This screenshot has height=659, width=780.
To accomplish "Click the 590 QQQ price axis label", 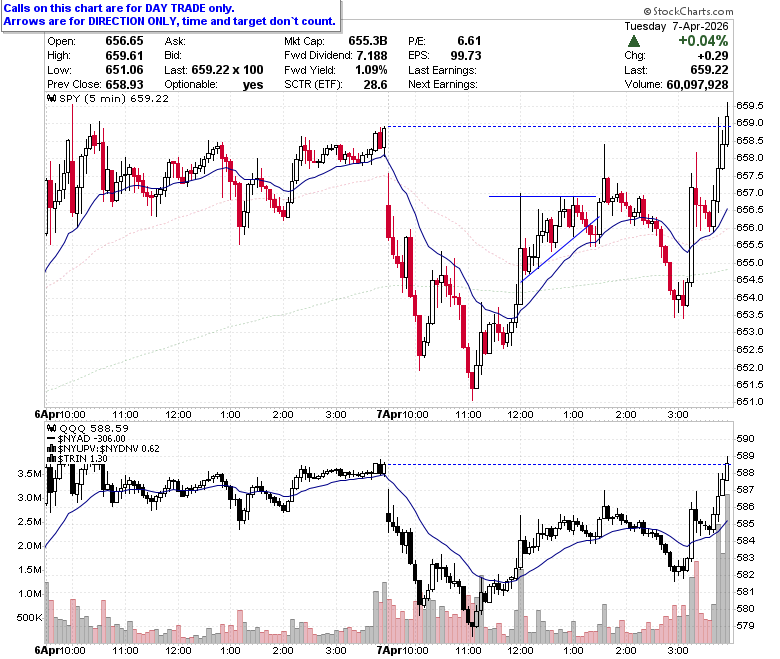I will tap(745, 439).
